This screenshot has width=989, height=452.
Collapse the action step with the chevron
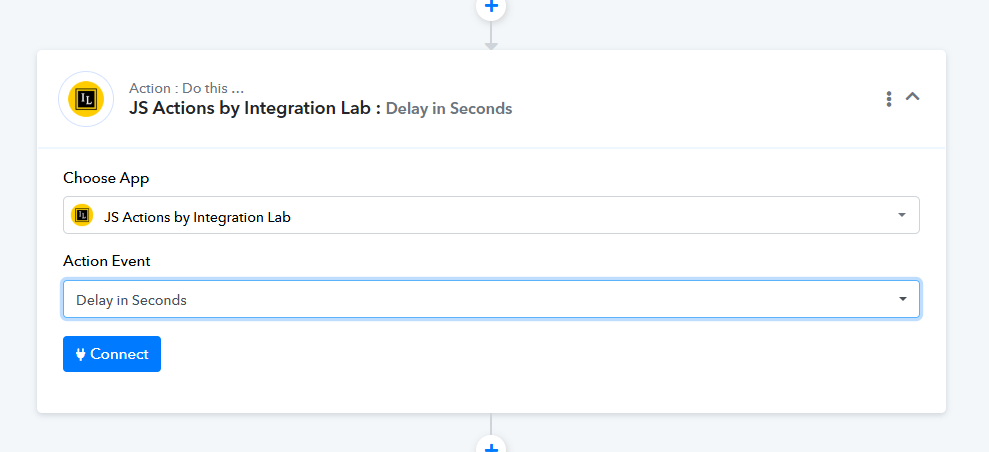[912, 97]
